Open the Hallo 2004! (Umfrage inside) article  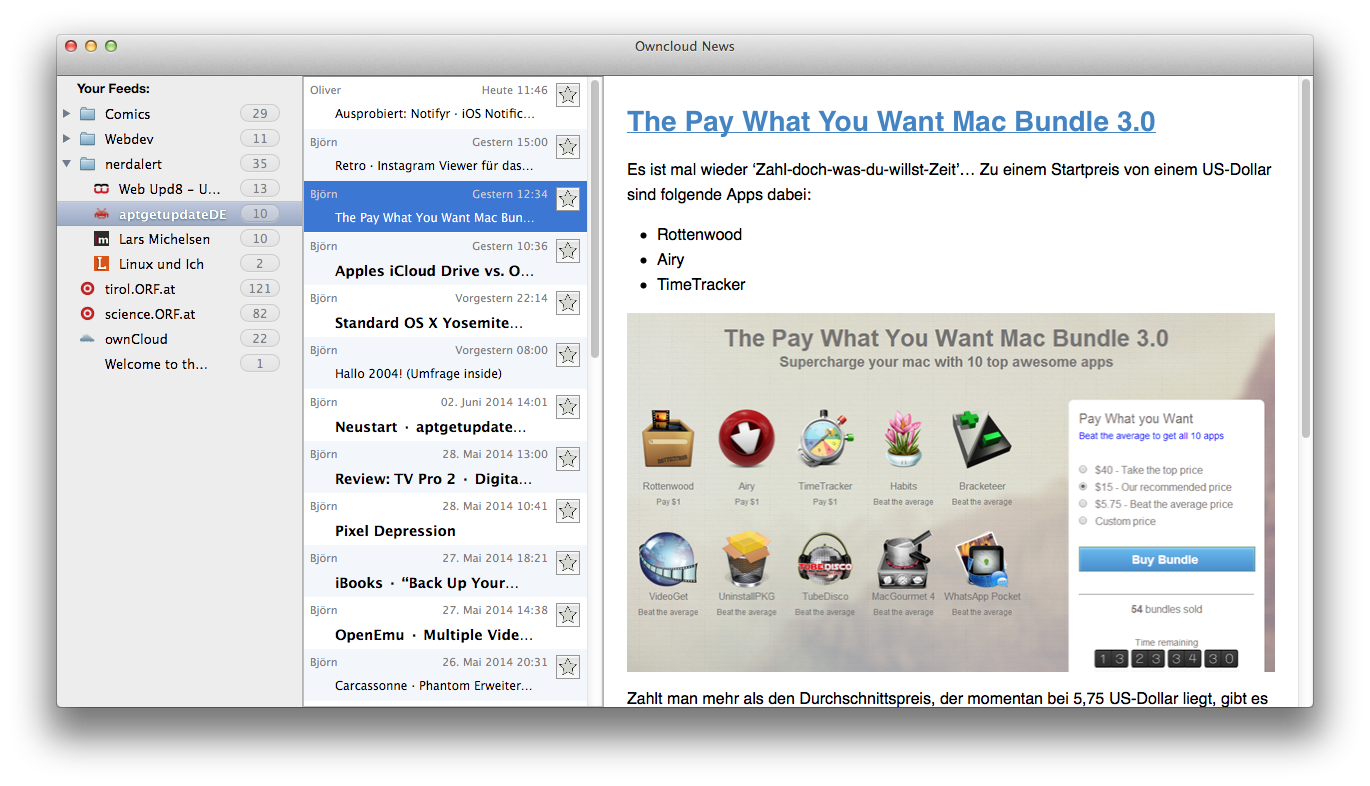(x=445, y=363)
